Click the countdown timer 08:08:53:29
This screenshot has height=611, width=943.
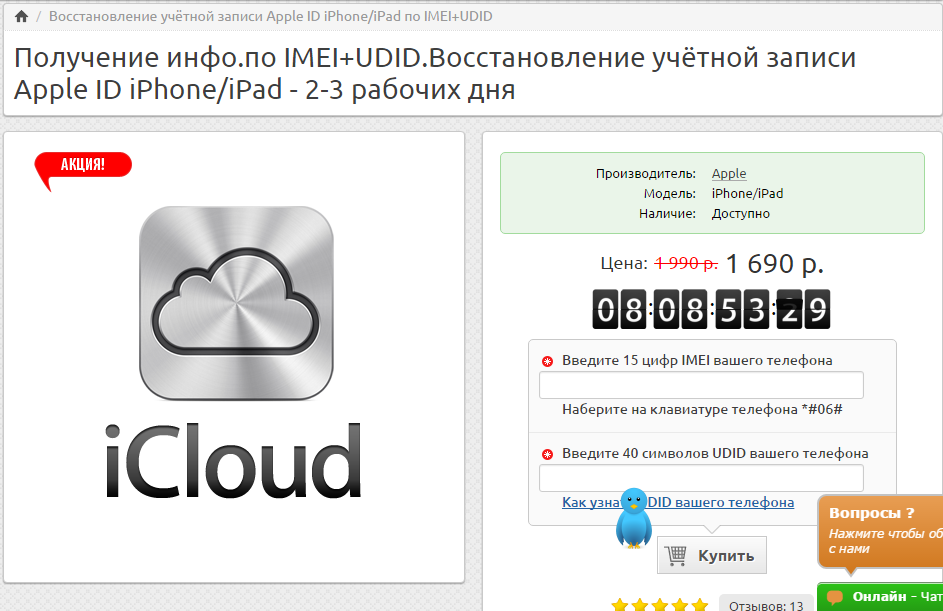711,309
